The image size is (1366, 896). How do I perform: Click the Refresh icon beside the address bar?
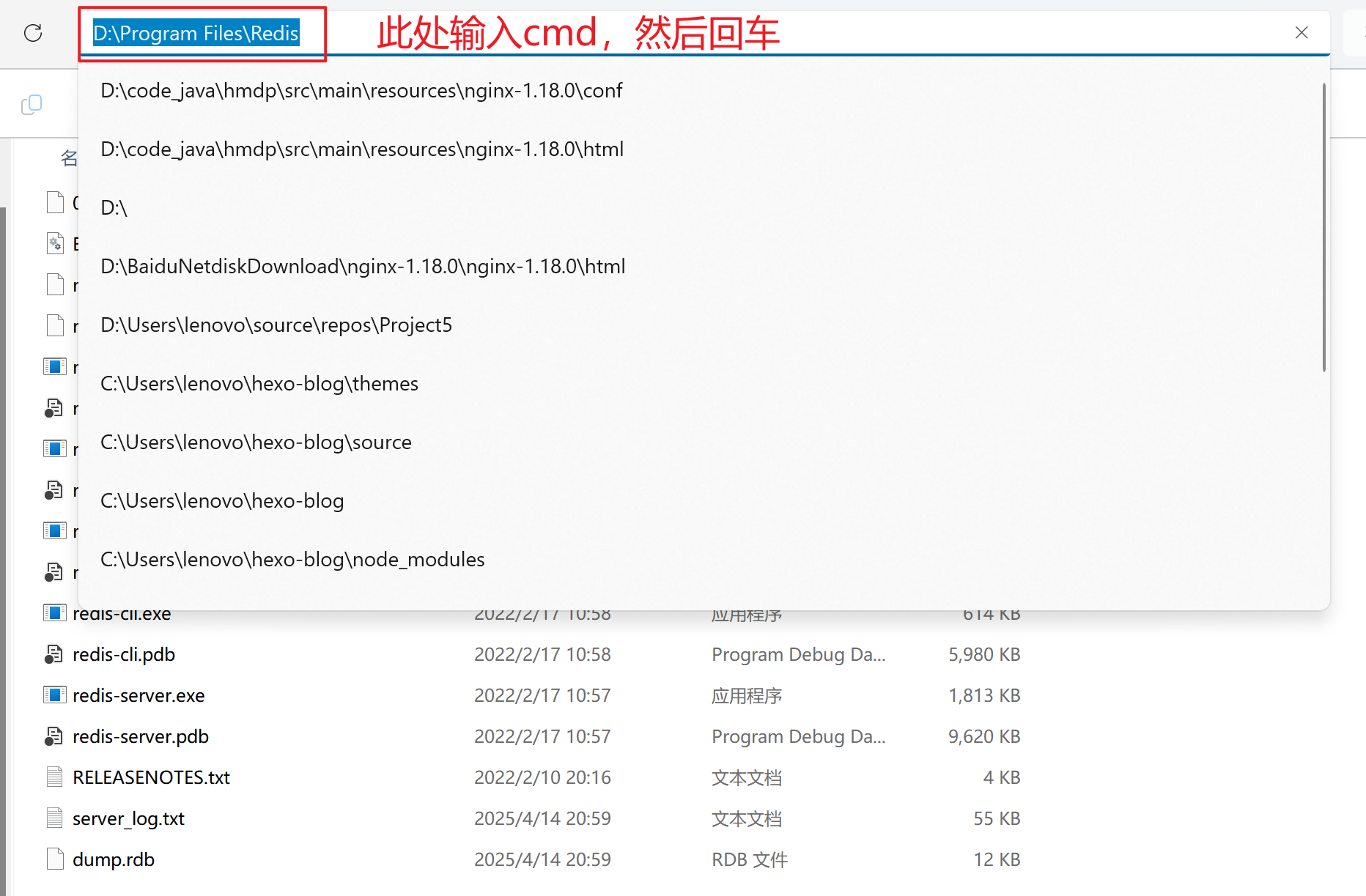pyautogui.click(x=32, y=33)
